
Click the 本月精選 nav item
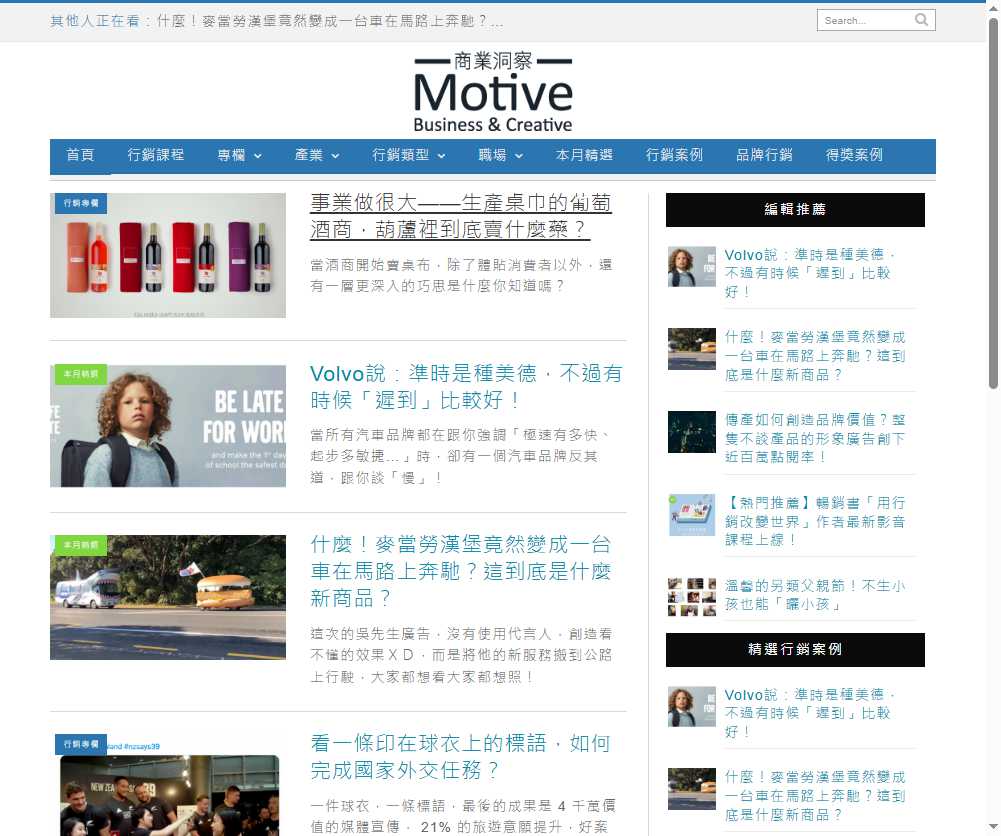point(584,156)
